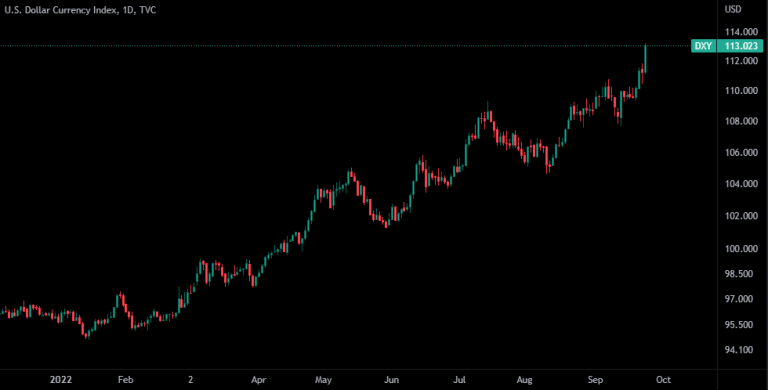Image resolution: width=768 pixels, height=390 pixels.
Task: Click the Sep label on time axis
Action: point(596,380)
